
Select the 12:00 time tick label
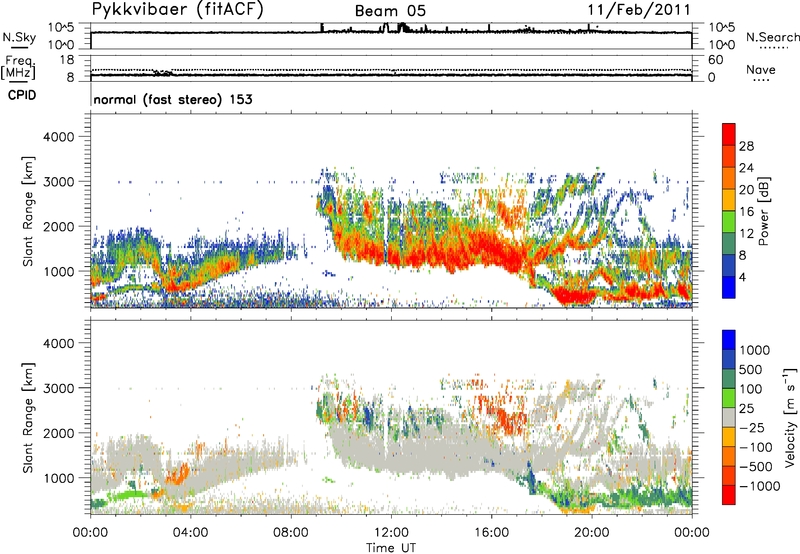click(x=391, y=533)
